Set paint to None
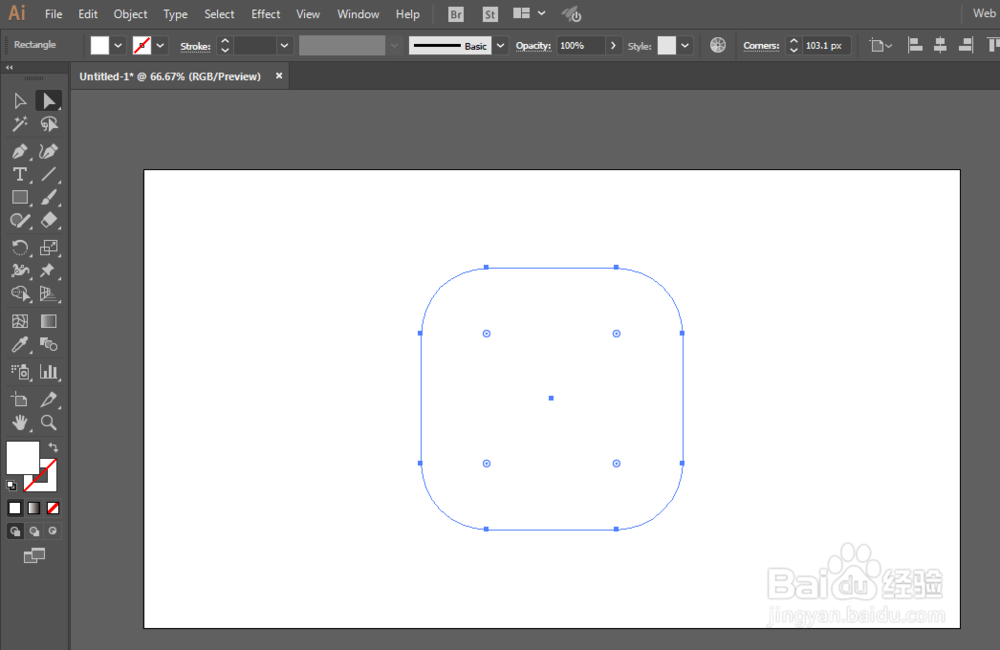 pos(53,508)
